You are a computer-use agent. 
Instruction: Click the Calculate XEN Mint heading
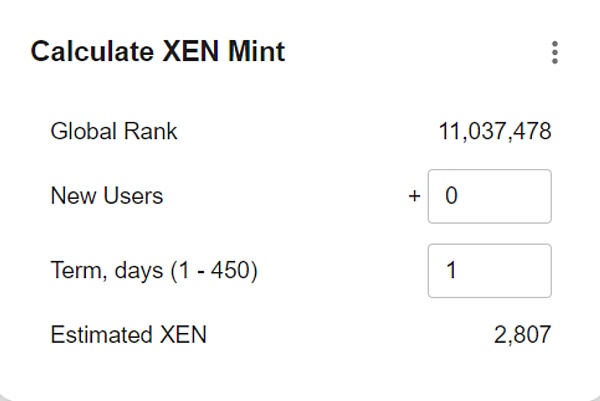pyautogui.click(x=158, y=52)
